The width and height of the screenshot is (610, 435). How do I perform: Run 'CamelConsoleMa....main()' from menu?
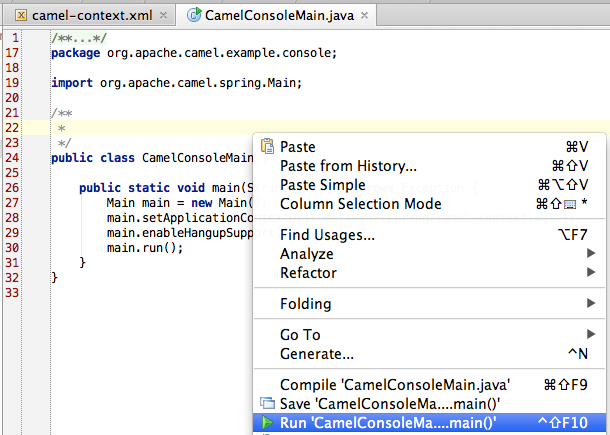click(x=429, y=423)
